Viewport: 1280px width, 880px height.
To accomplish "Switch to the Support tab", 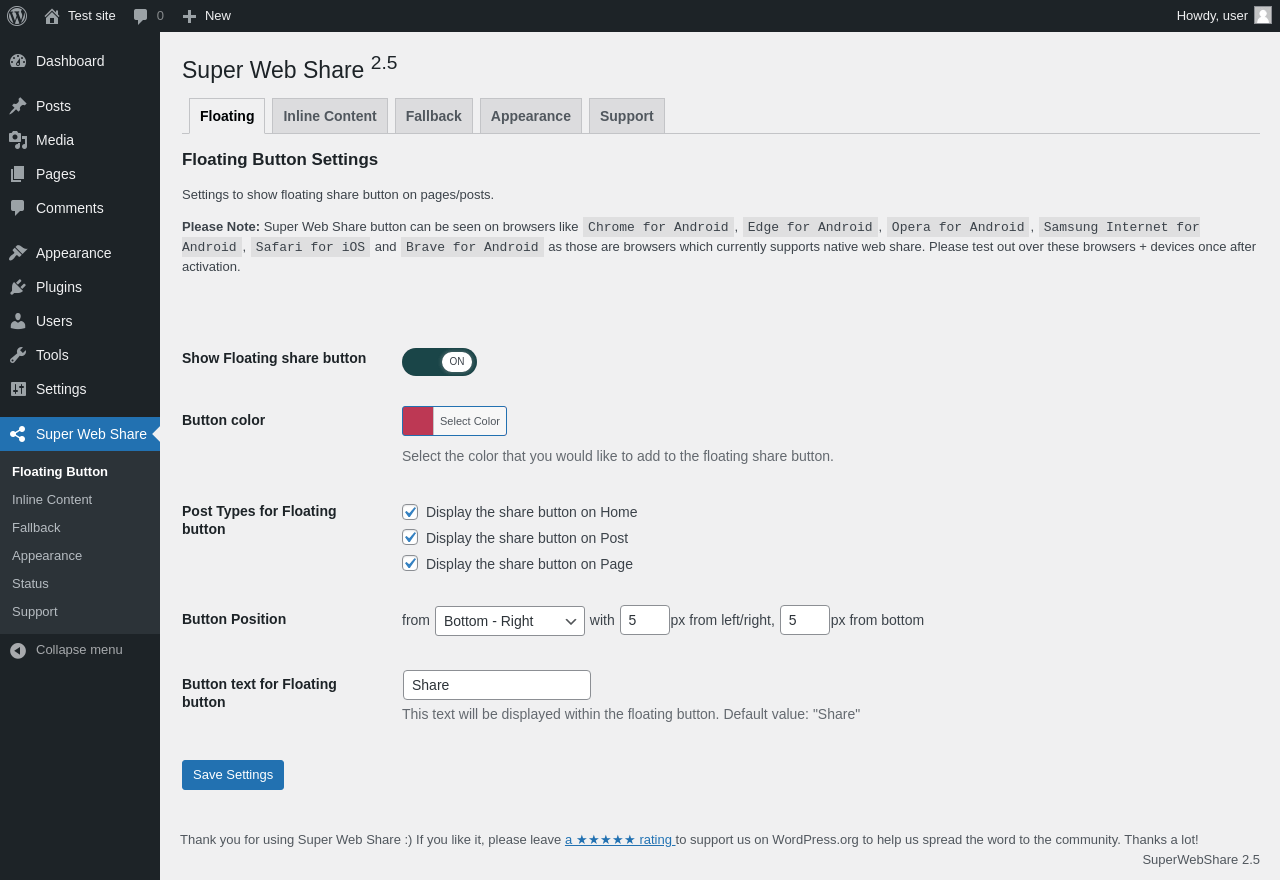I will pyautogui.click(x=627, y=116).
